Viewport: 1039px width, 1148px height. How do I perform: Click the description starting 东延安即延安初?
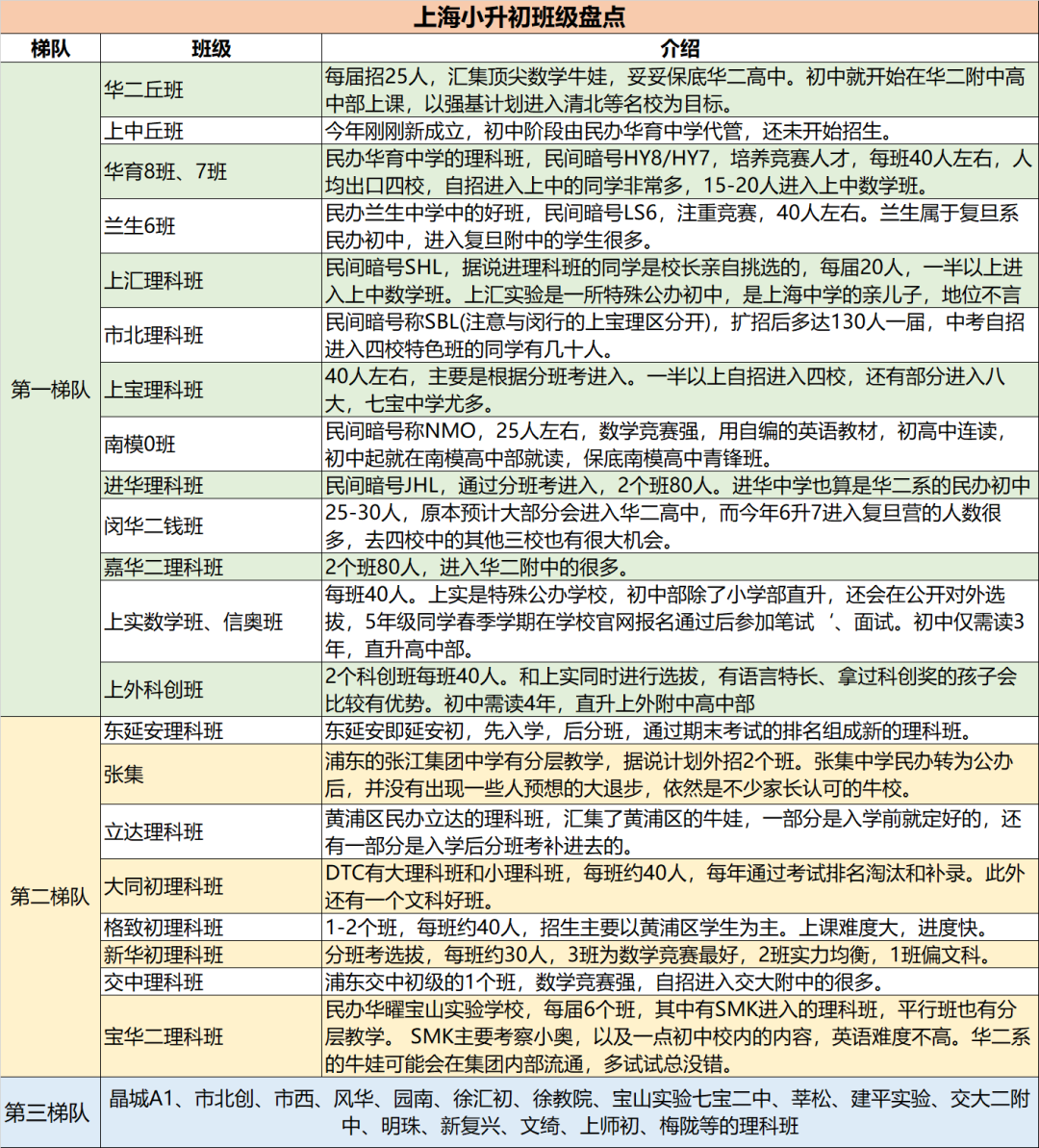[679, 730]
